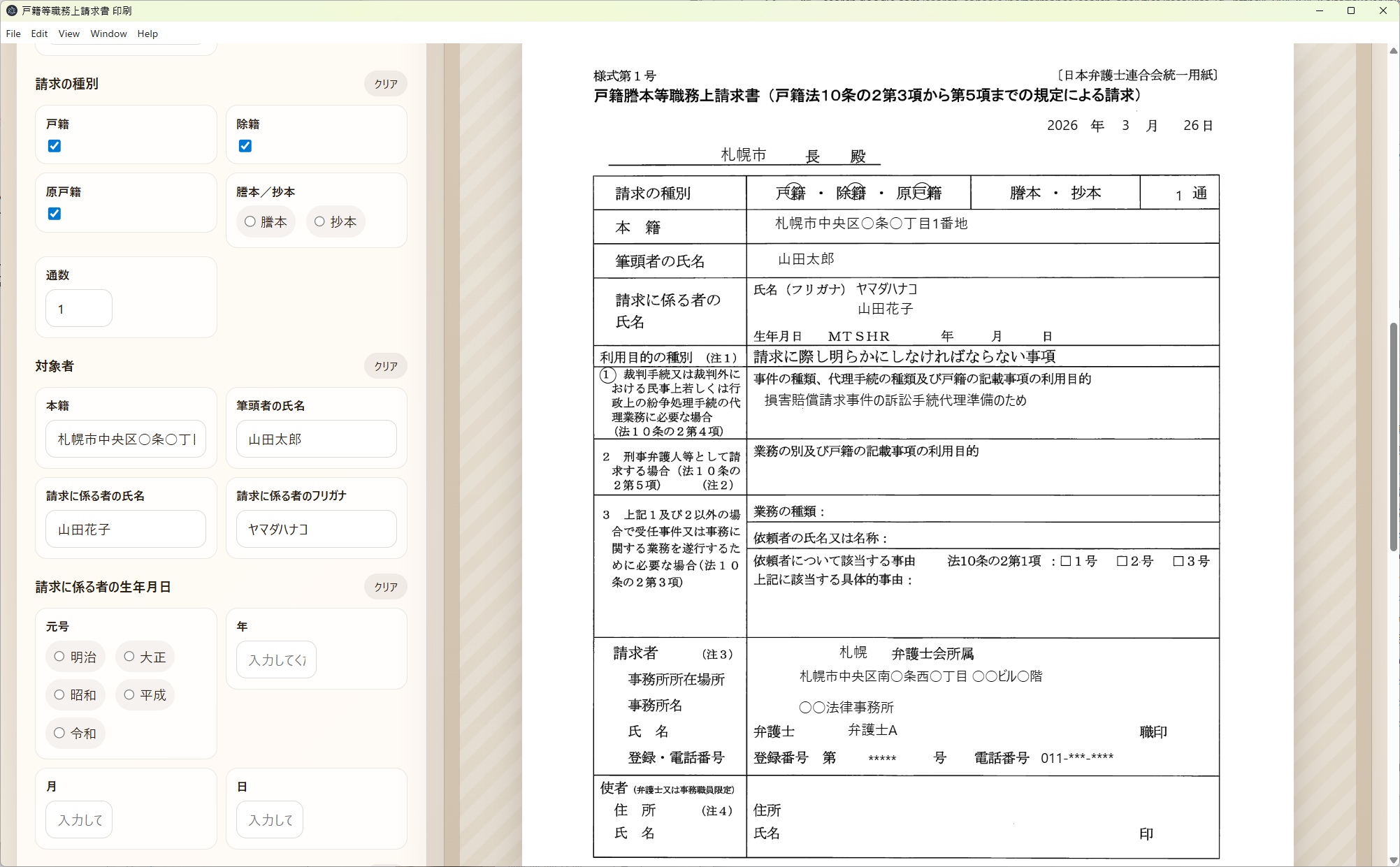
Task: Open the Window menu
Action: point(108,34)
